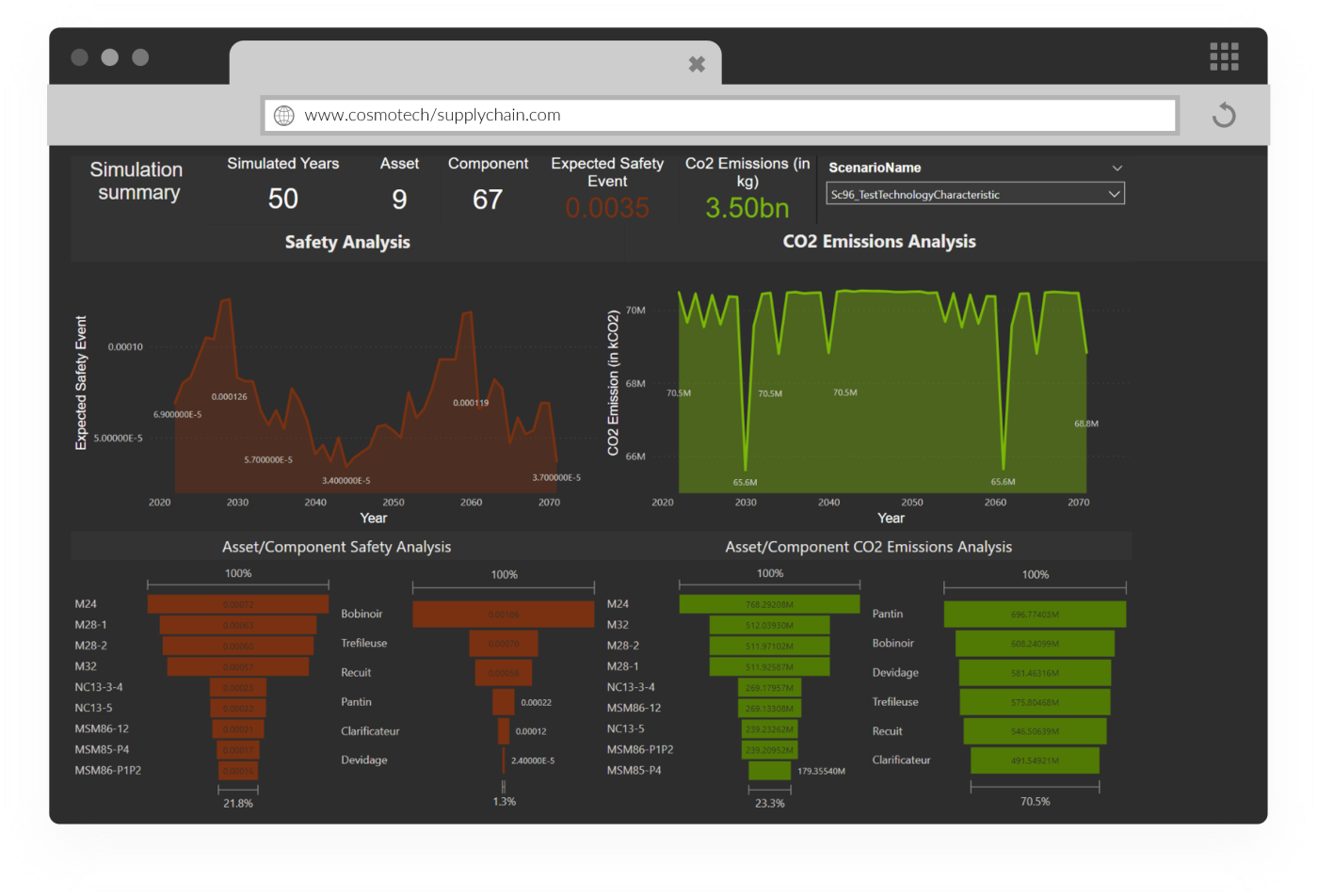Viewport: 1318px width, 896px height.
Task: Click the Simulated Years 50 card
Action: [282, 199]
